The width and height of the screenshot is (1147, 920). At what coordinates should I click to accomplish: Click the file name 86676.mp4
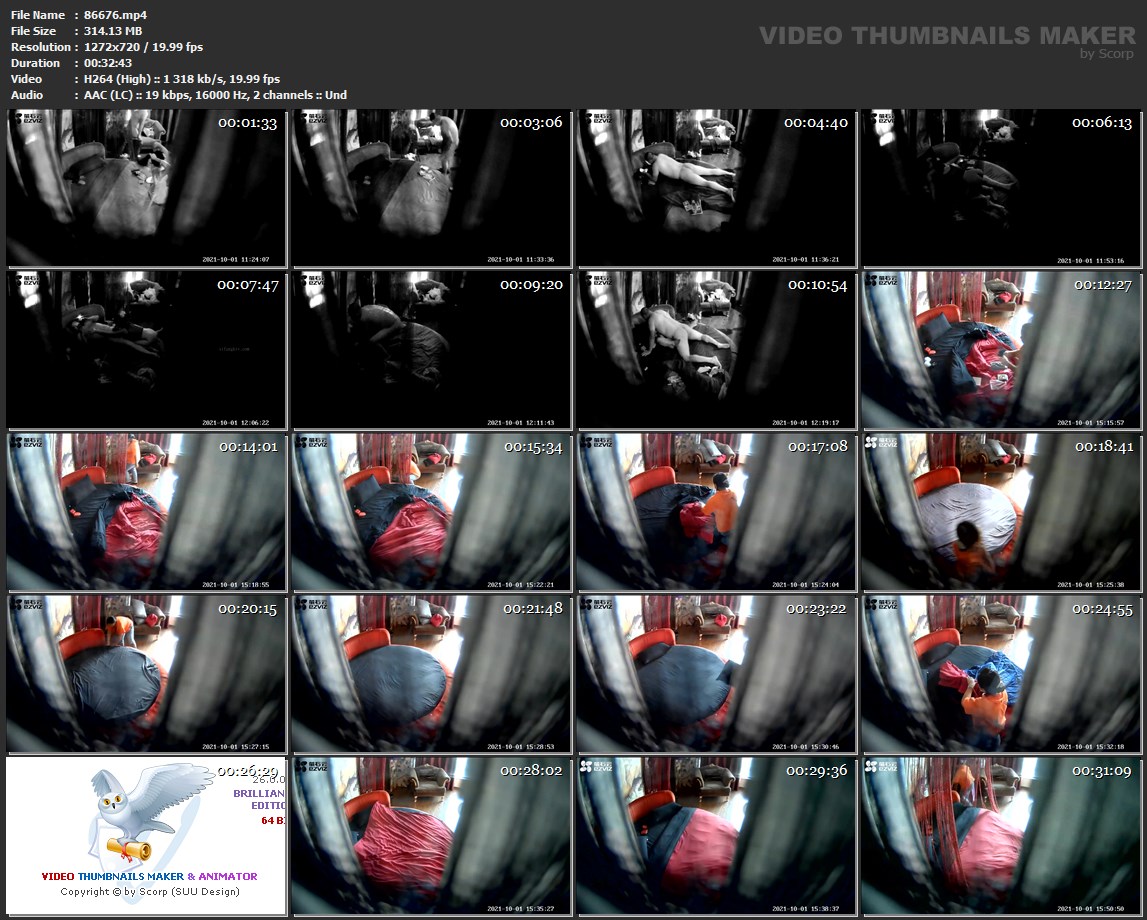[x=116, y=15]
